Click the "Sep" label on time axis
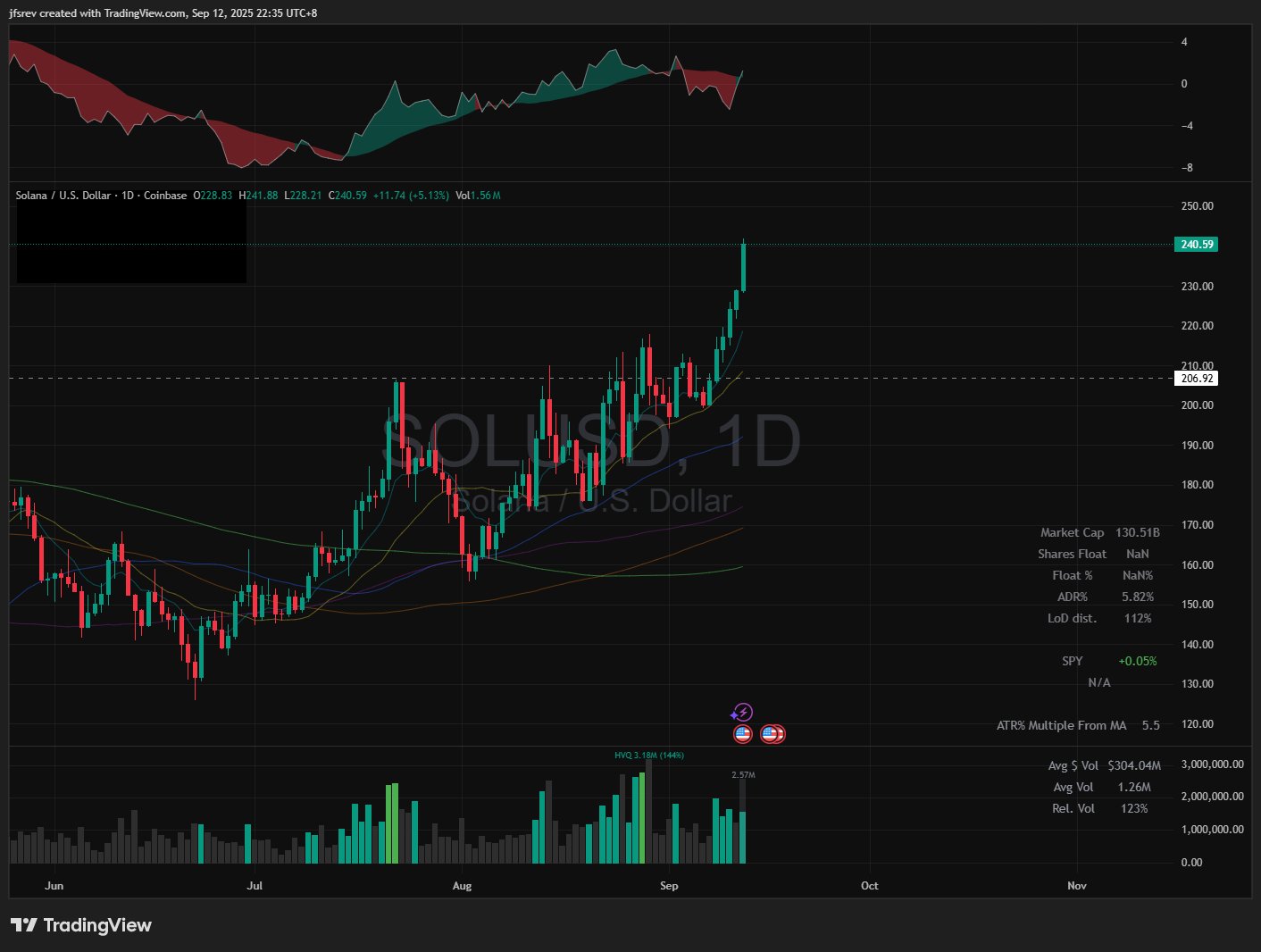Image resolution: width=1261 pixels, height=952 pixels. click(x=669, y=886)
